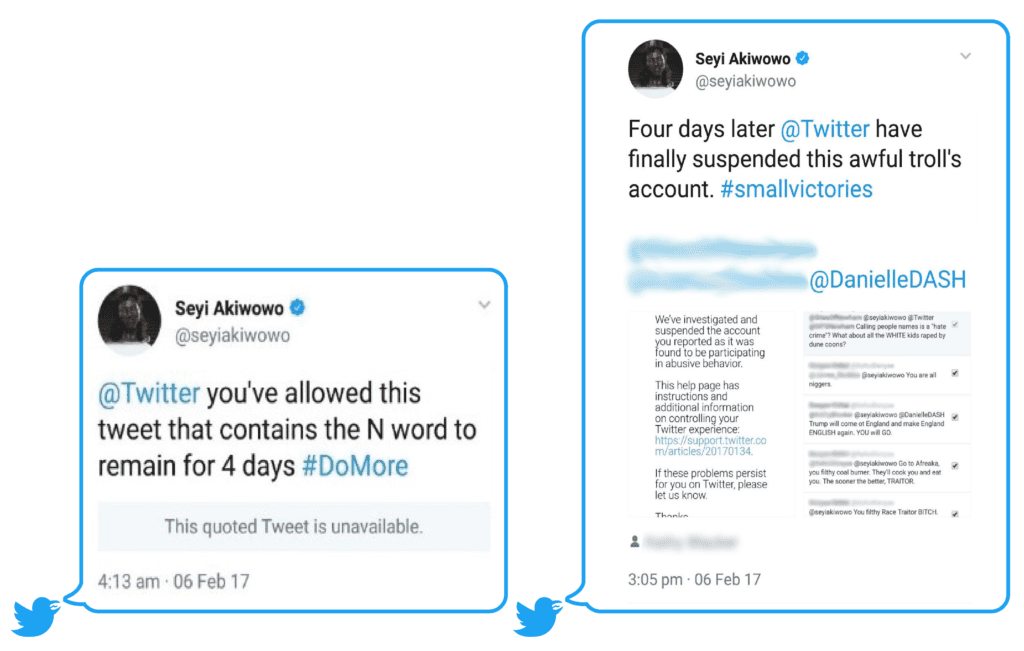
Task: Click the verified badge in the 3:05 pm tweet
Action: tap(801, 58)
